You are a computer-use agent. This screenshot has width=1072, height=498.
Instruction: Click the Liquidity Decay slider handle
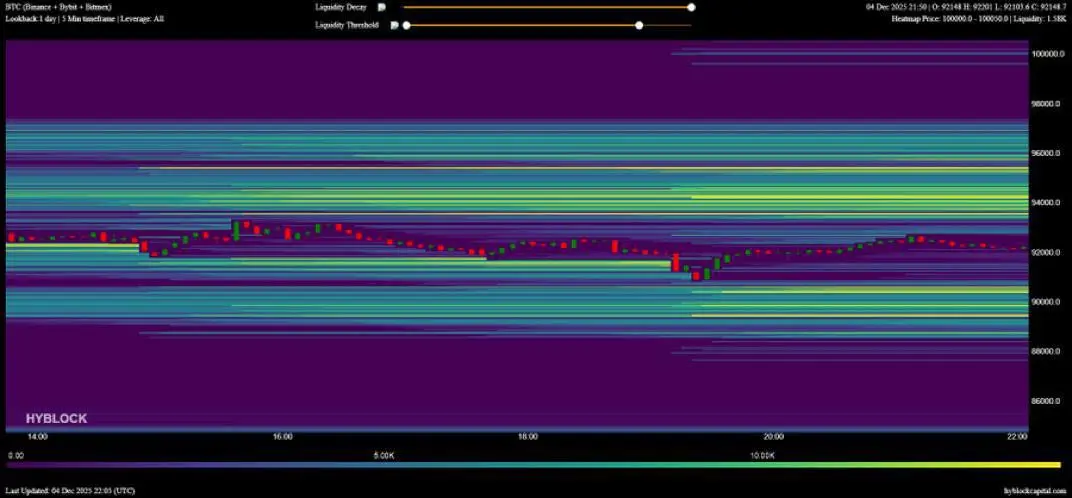click(x=691, y=7)
